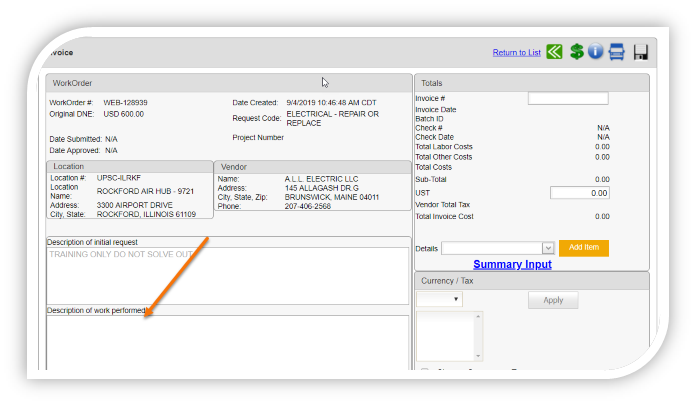The image size is (696, 406).
Task: Click the UST amount field
Action: tap(579, 192)
